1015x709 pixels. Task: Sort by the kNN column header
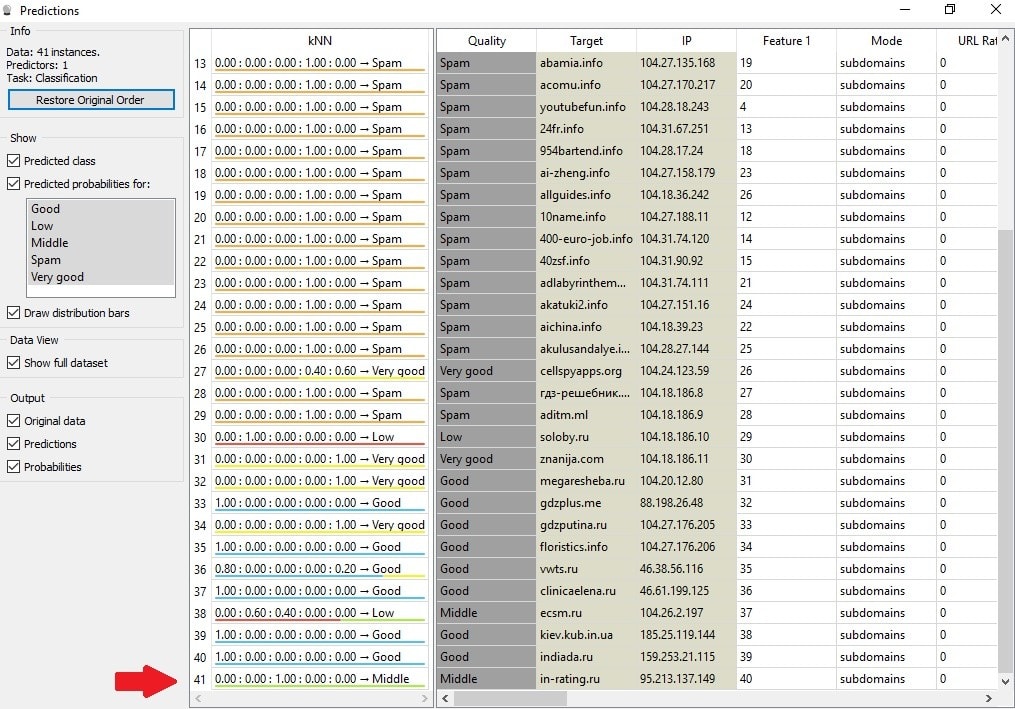coord(320,41)
